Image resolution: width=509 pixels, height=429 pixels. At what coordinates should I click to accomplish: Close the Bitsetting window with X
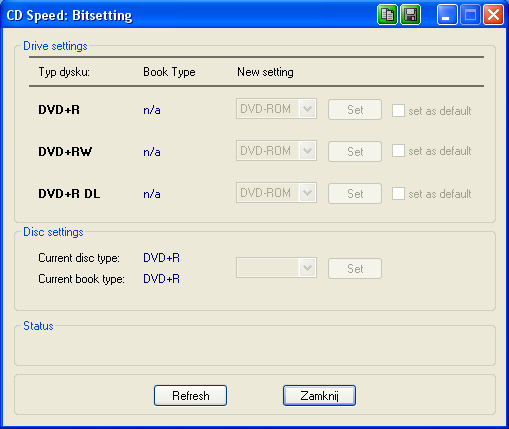[x=493, y=15]
